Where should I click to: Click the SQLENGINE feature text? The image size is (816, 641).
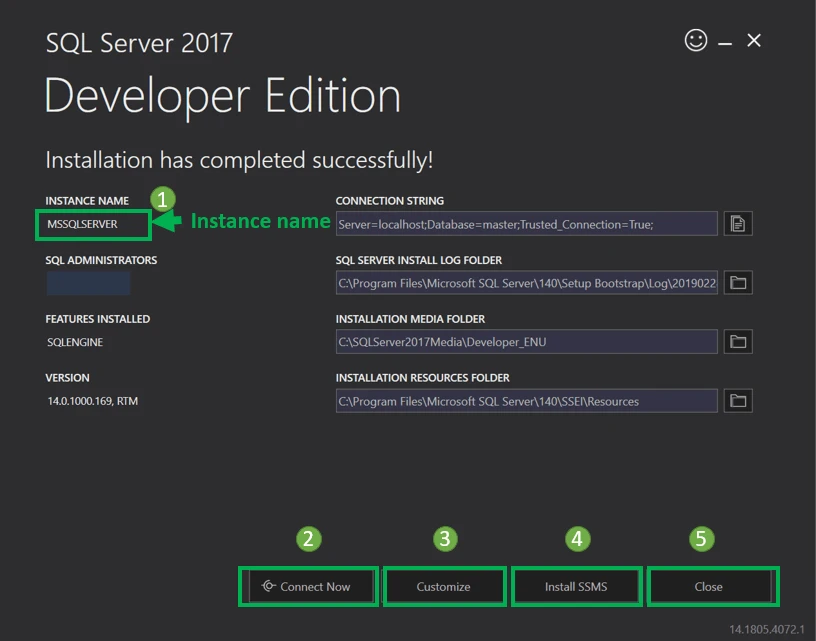click(75, 342)
